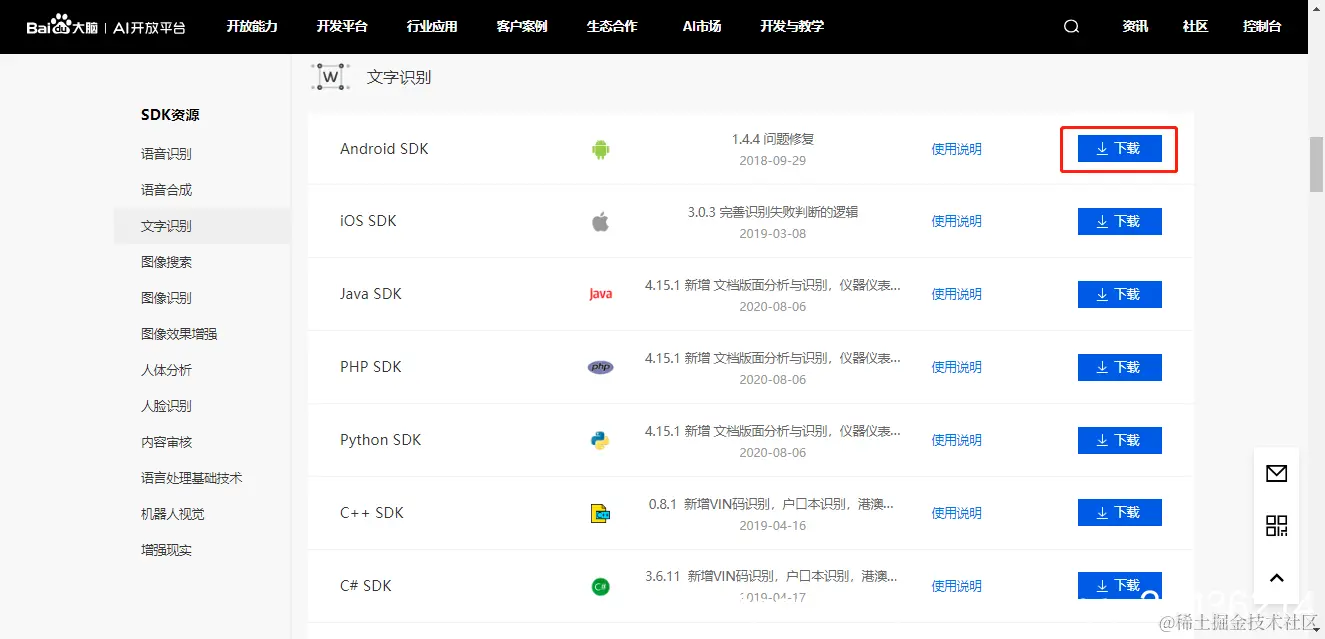The height and width of the screenshot is (639, 1325).
Task: Open the envelope feedback icon
Action: coord(1276,474)
